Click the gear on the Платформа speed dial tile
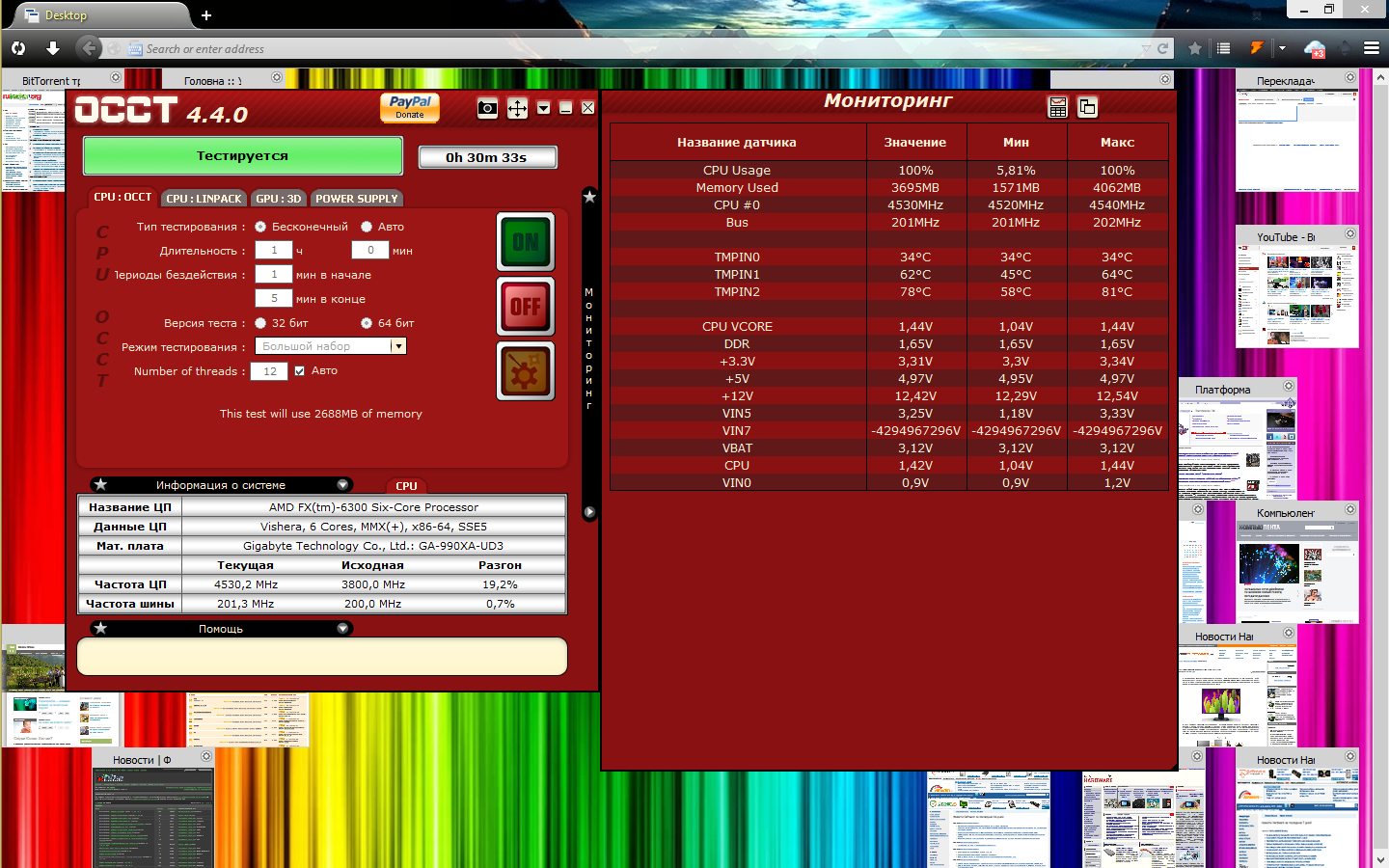 tap(1289, 386)
